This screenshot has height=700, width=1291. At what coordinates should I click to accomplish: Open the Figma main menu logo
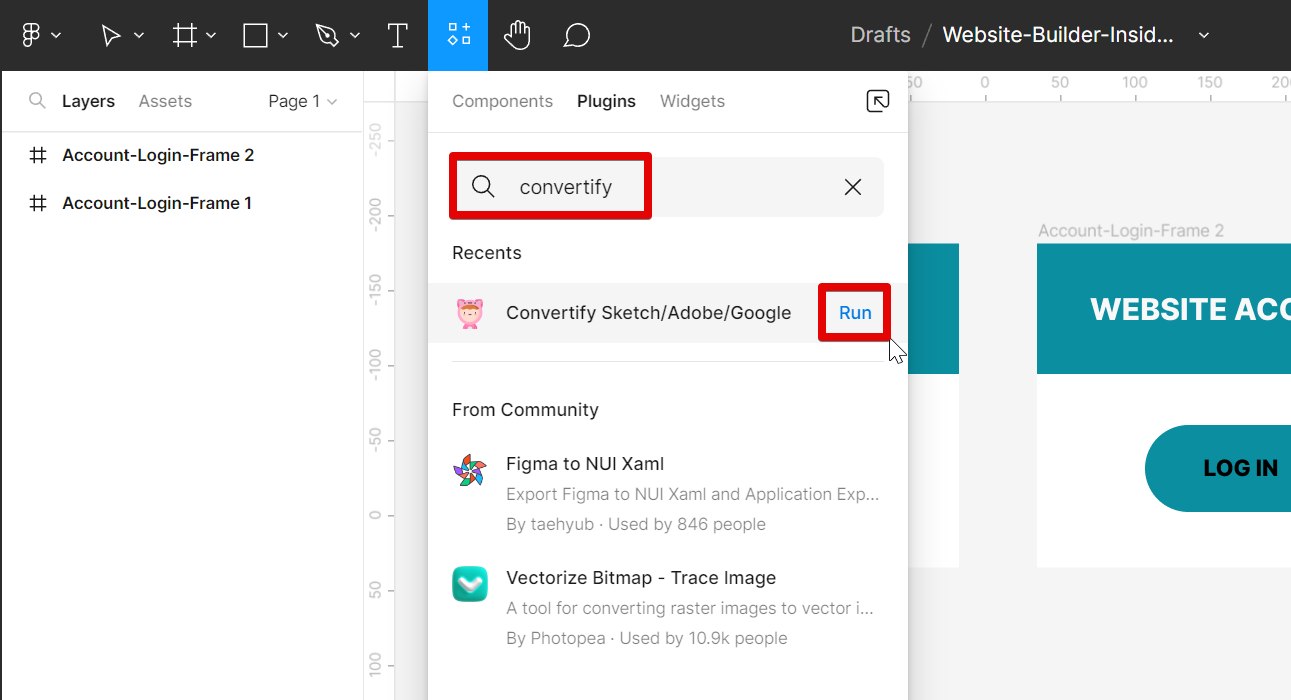tap(31, 36)
